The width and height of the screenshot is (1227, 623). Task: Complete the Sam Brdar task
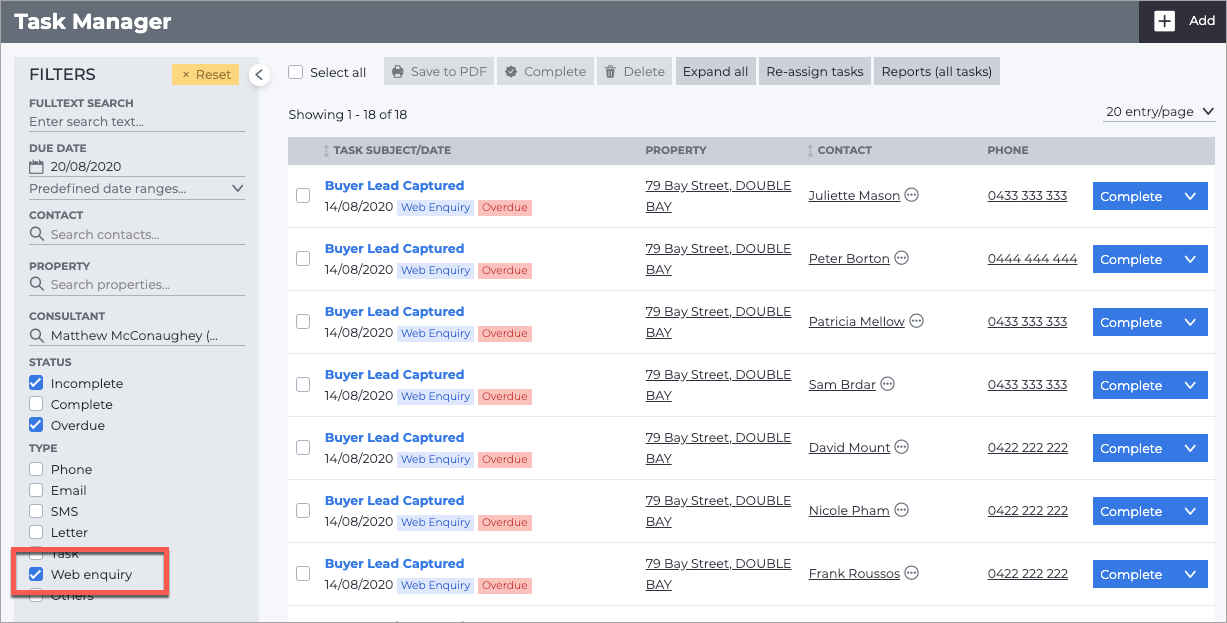(x=1132, y=386)
